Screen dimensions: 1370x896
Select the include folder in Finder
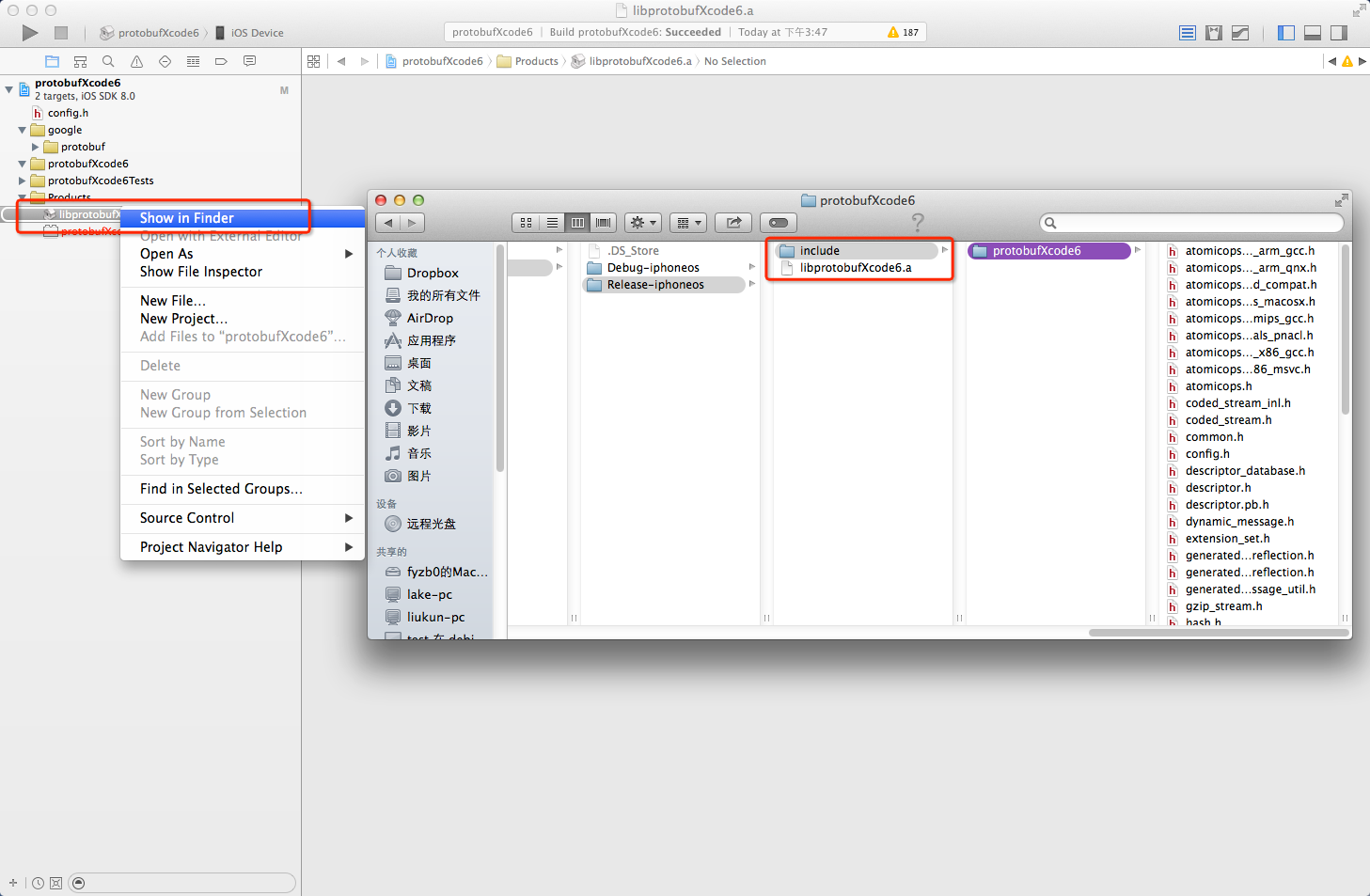tap(858, 251)
